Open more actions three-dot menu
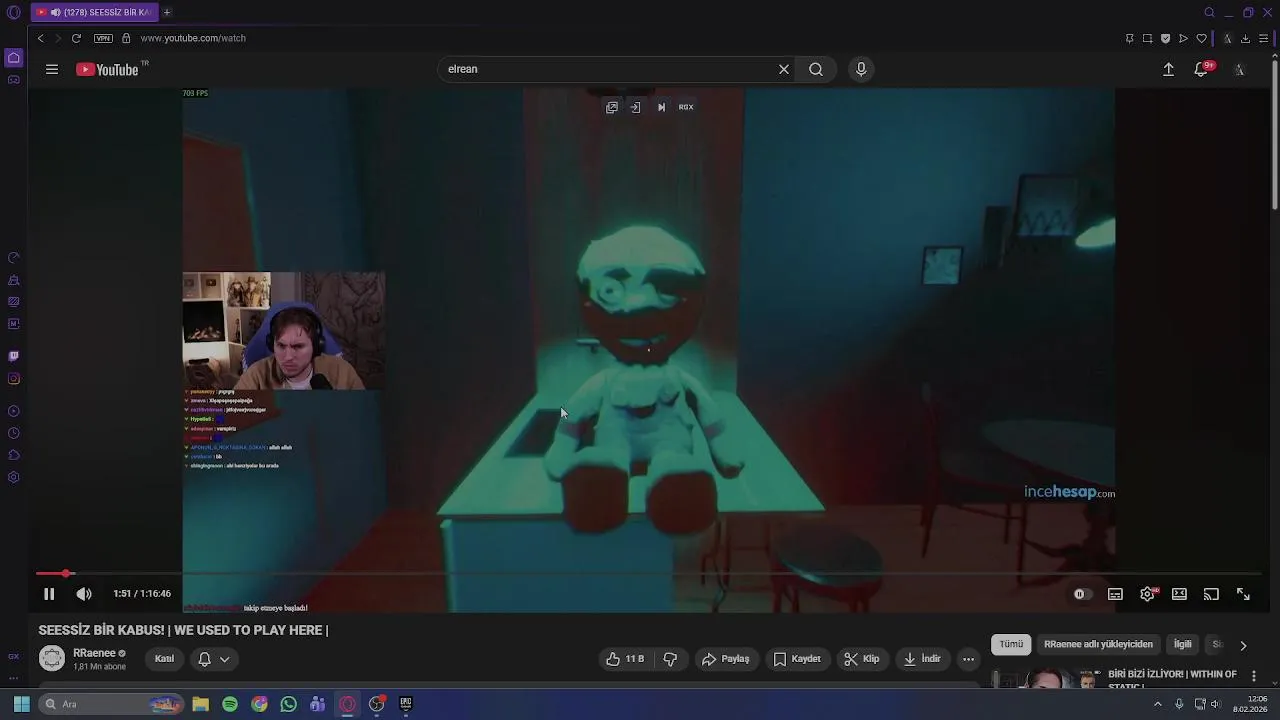The height and width of the screenshot is (720, 1280). coord(968,659)
